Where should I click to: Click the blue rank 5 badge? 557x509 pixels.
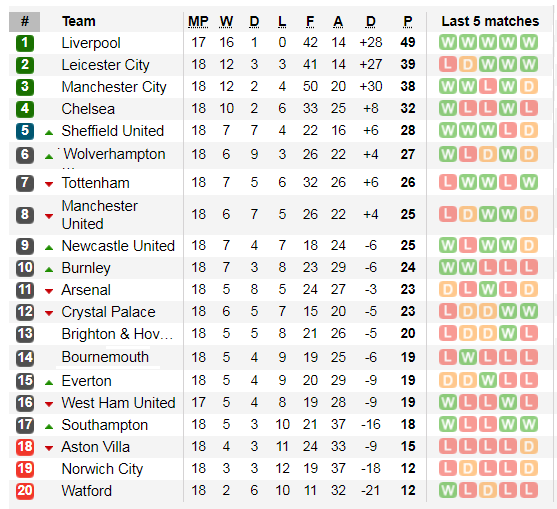[25, 131]
